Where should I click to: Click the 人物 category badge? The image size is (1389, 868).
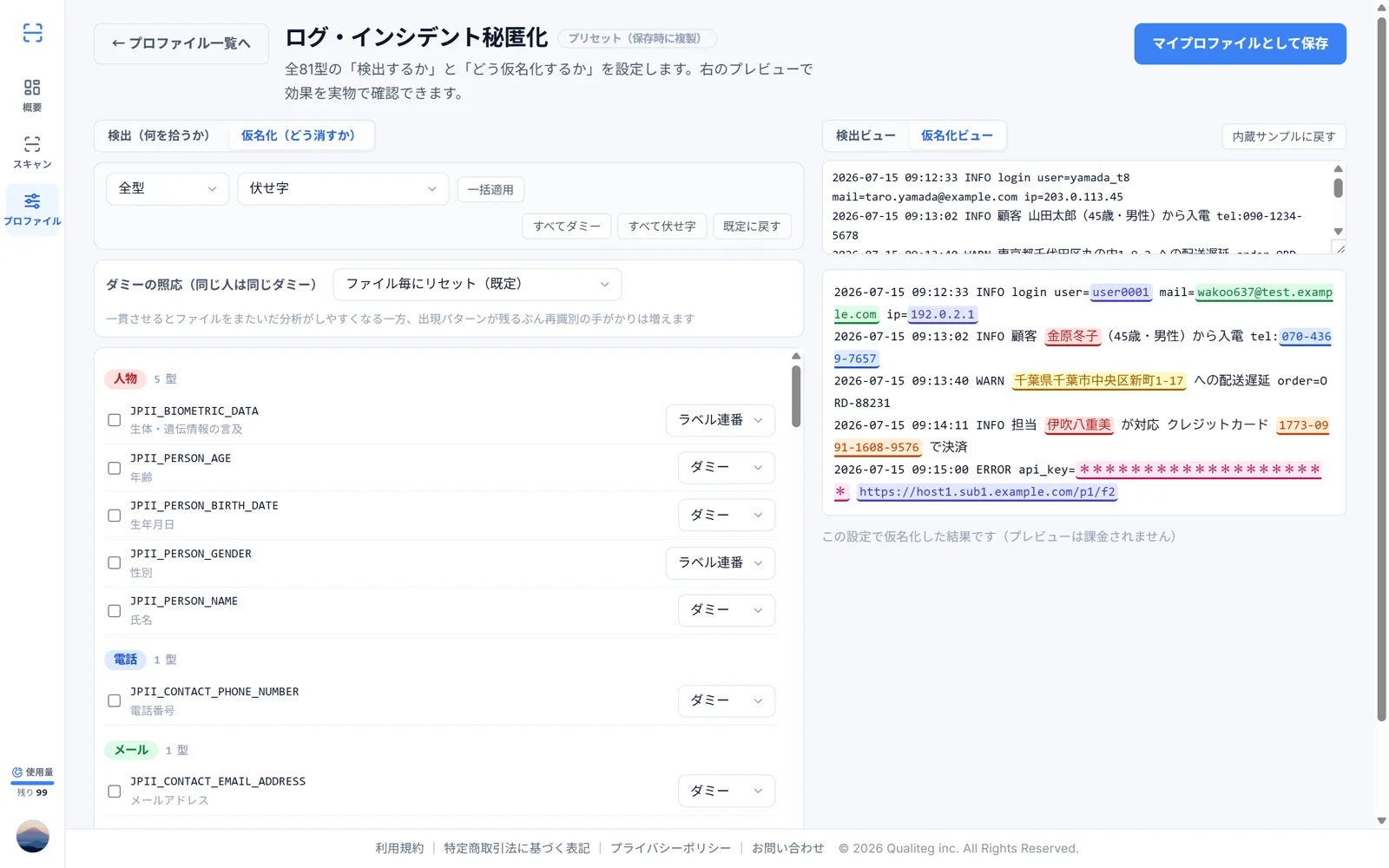(x=125, y=378)
